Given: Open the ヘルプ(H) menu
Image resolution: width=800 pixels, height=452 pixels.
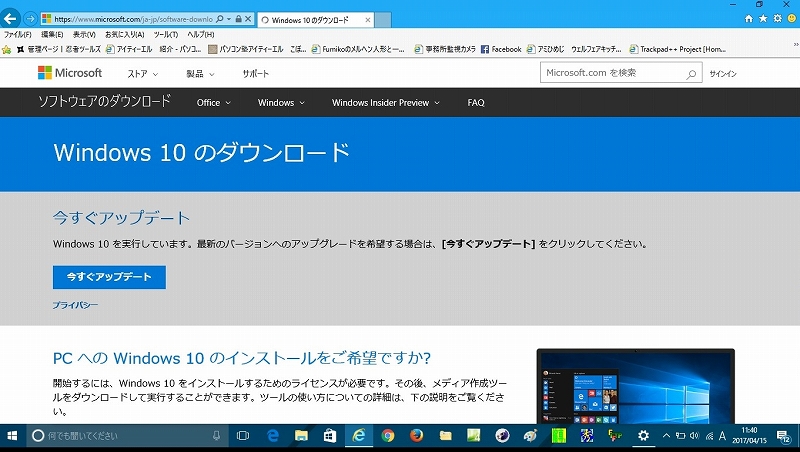Looking at the screenshot, I should coord(201,35).
